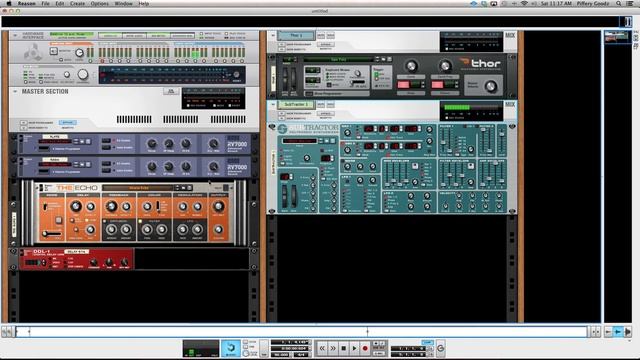Expand Show Programmer on the Master Section
This screenshot has width=640, height=360.
(24, 122)
